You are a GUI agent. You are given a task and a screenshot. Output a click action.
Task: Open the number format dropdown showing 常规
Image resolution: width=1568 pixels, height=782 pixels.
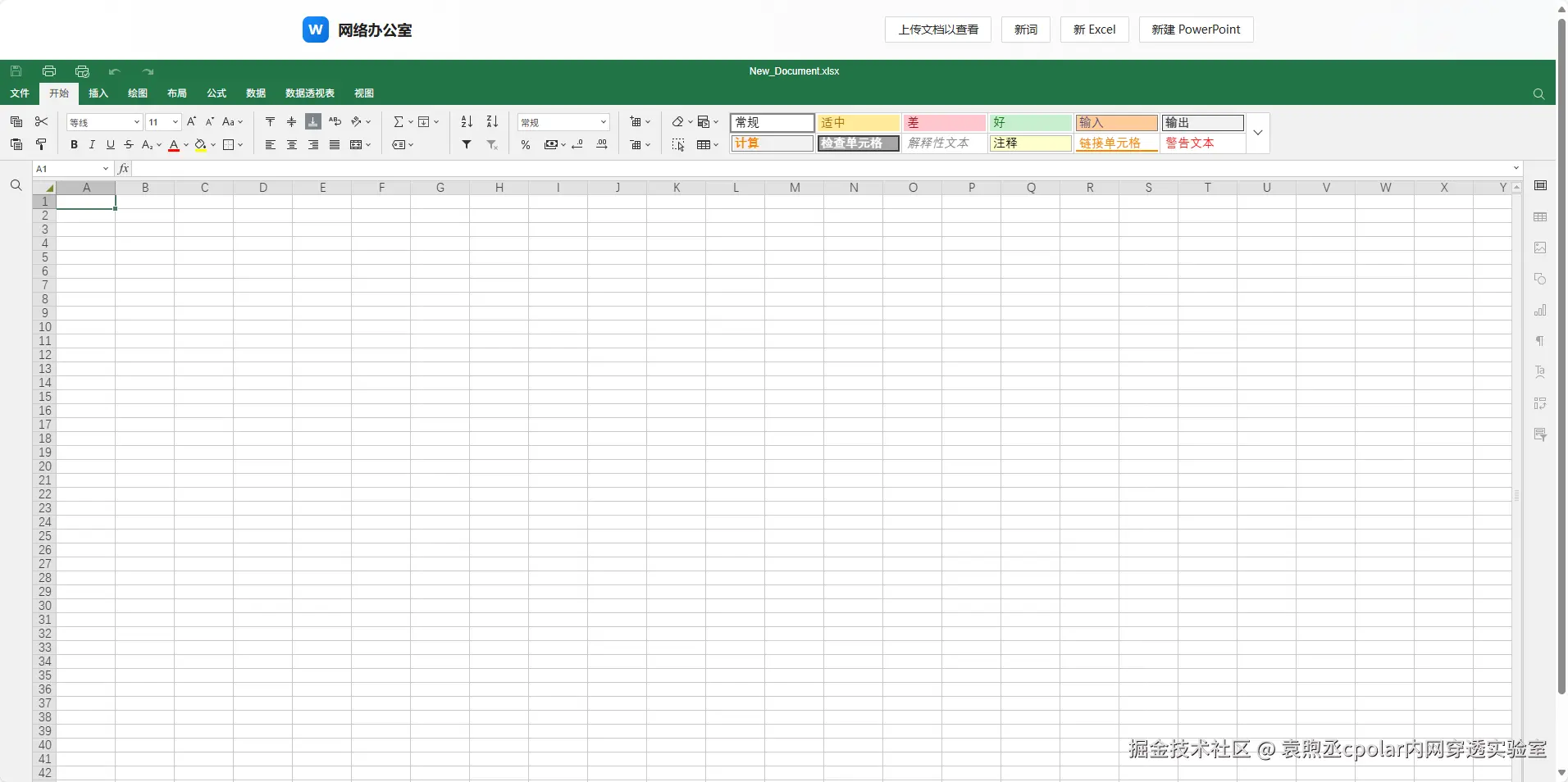click(564, 122)
